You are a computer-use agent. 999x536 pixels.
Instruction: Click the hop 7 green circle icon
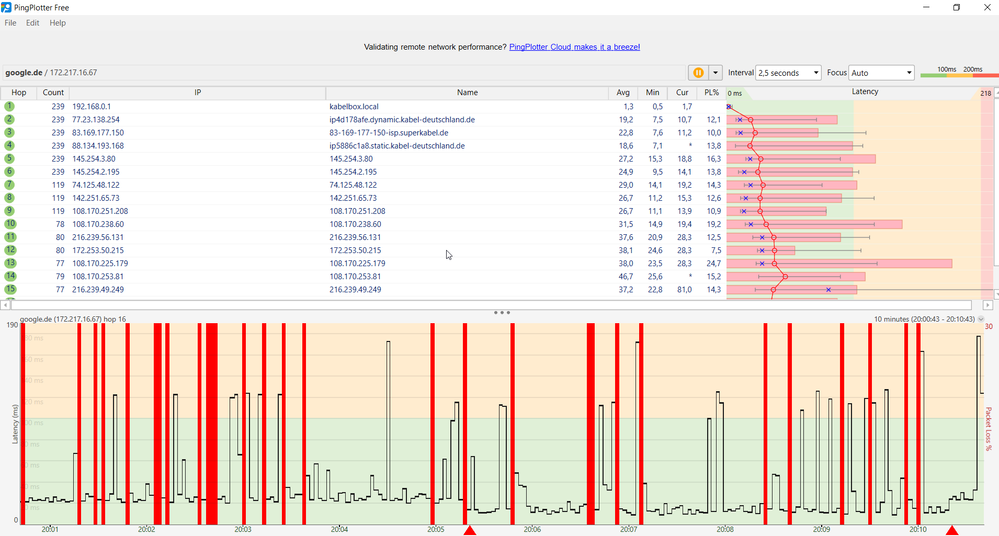(10, 185)
